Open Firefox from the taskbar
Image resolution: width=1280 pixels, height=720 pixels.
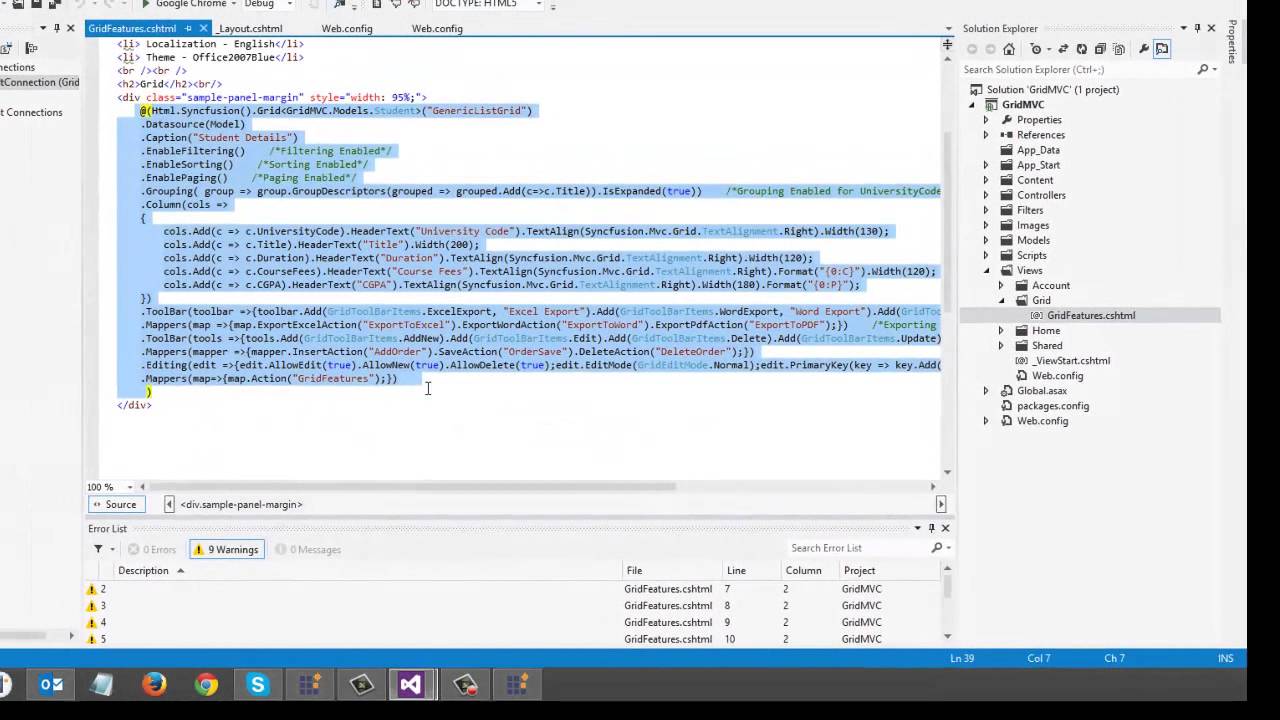tap(154, 684)
